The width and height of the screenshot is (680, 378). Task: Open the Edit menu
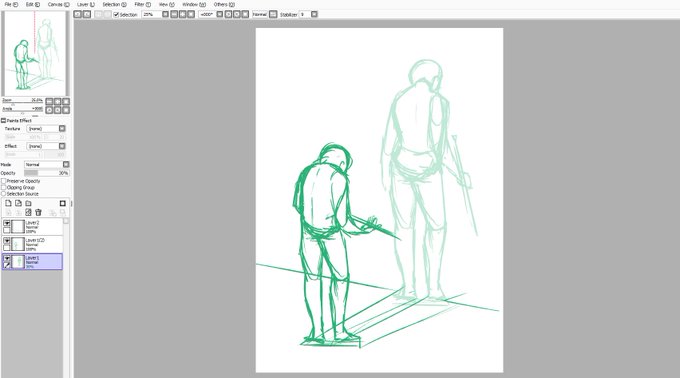pyautogui.click(x=33, y=4)
